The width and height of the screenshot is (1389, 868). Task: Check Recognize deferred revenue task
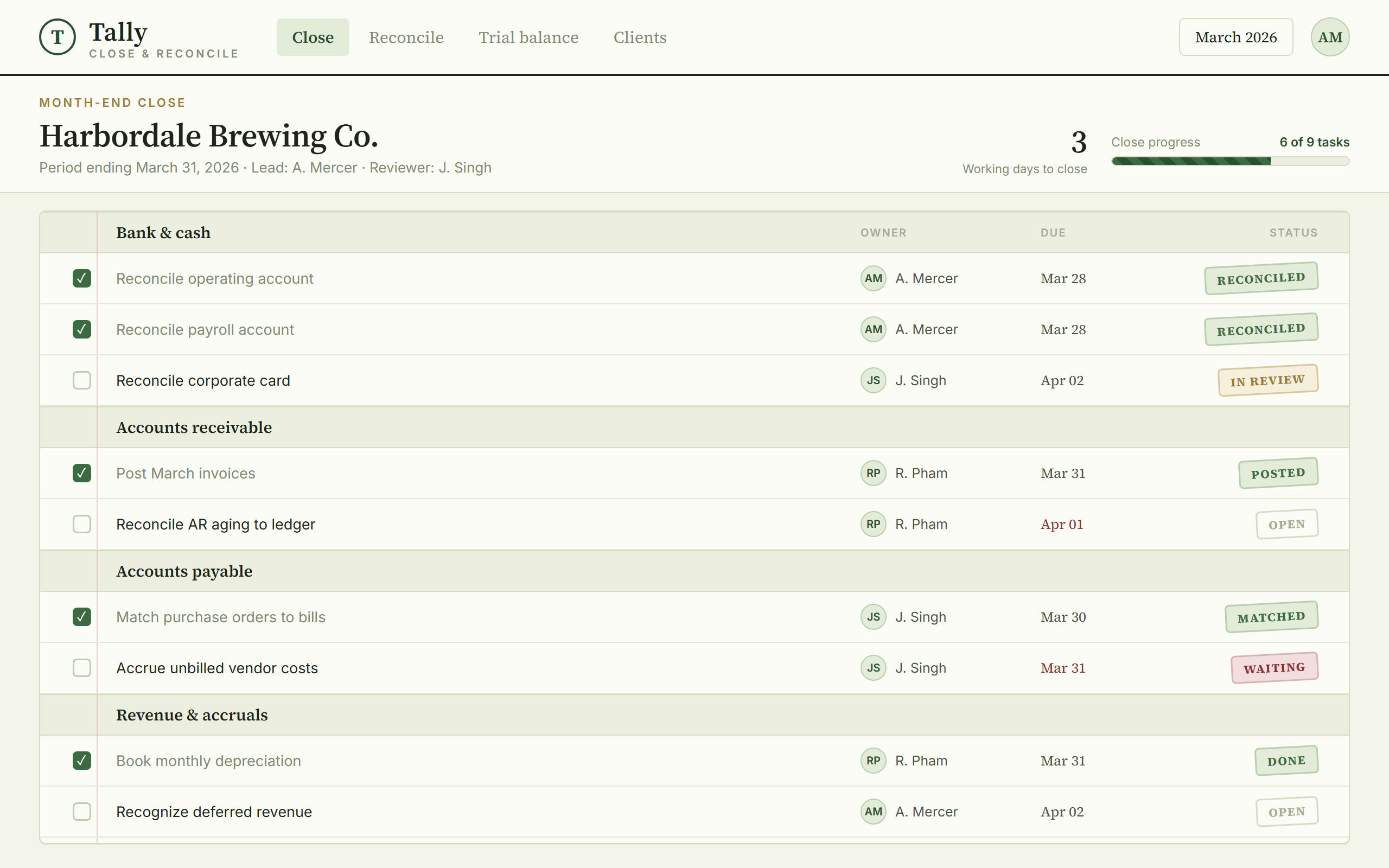coord(82,812)
